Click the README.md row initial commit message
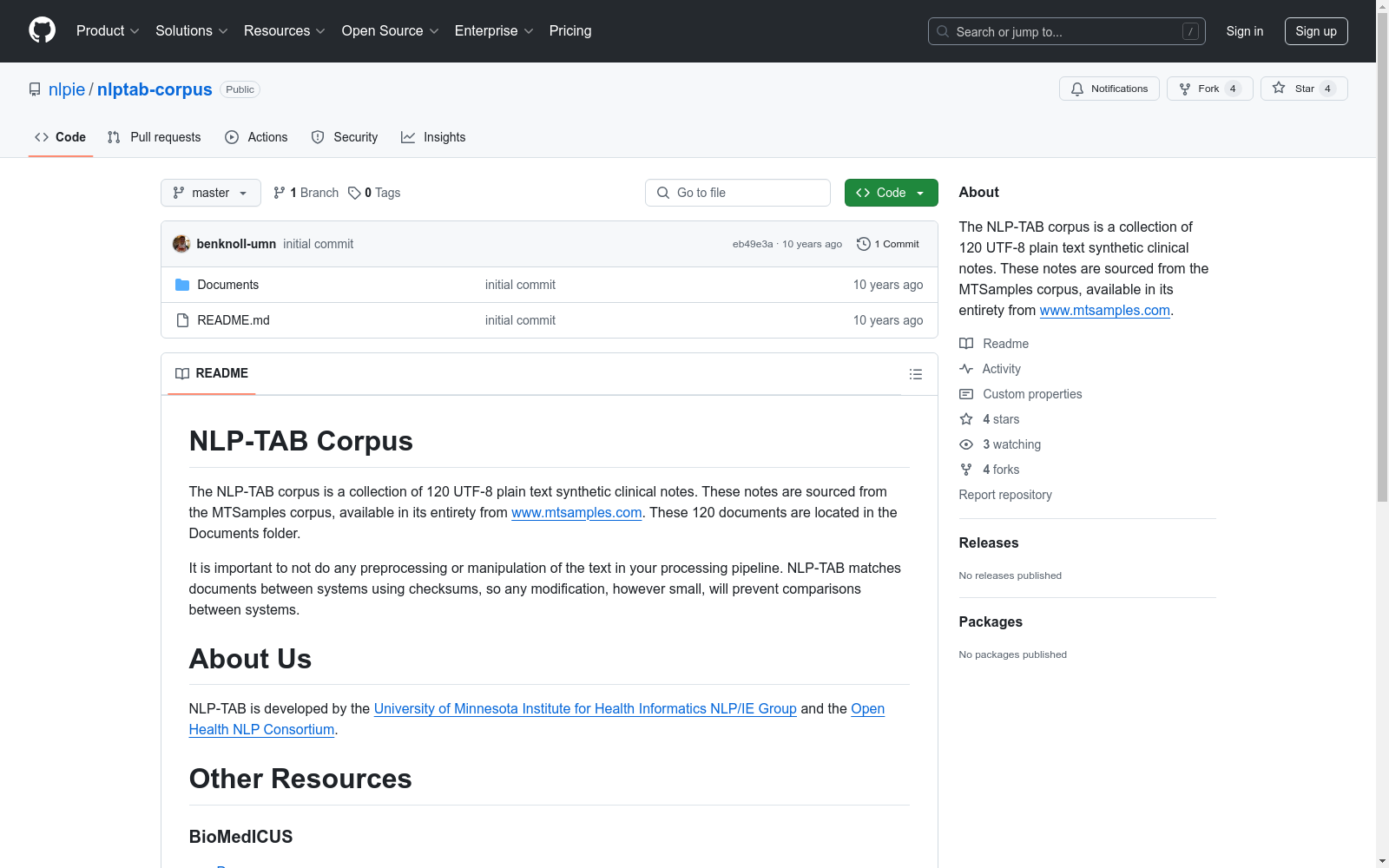This screenshot has width=1389, height=868. 520,320
